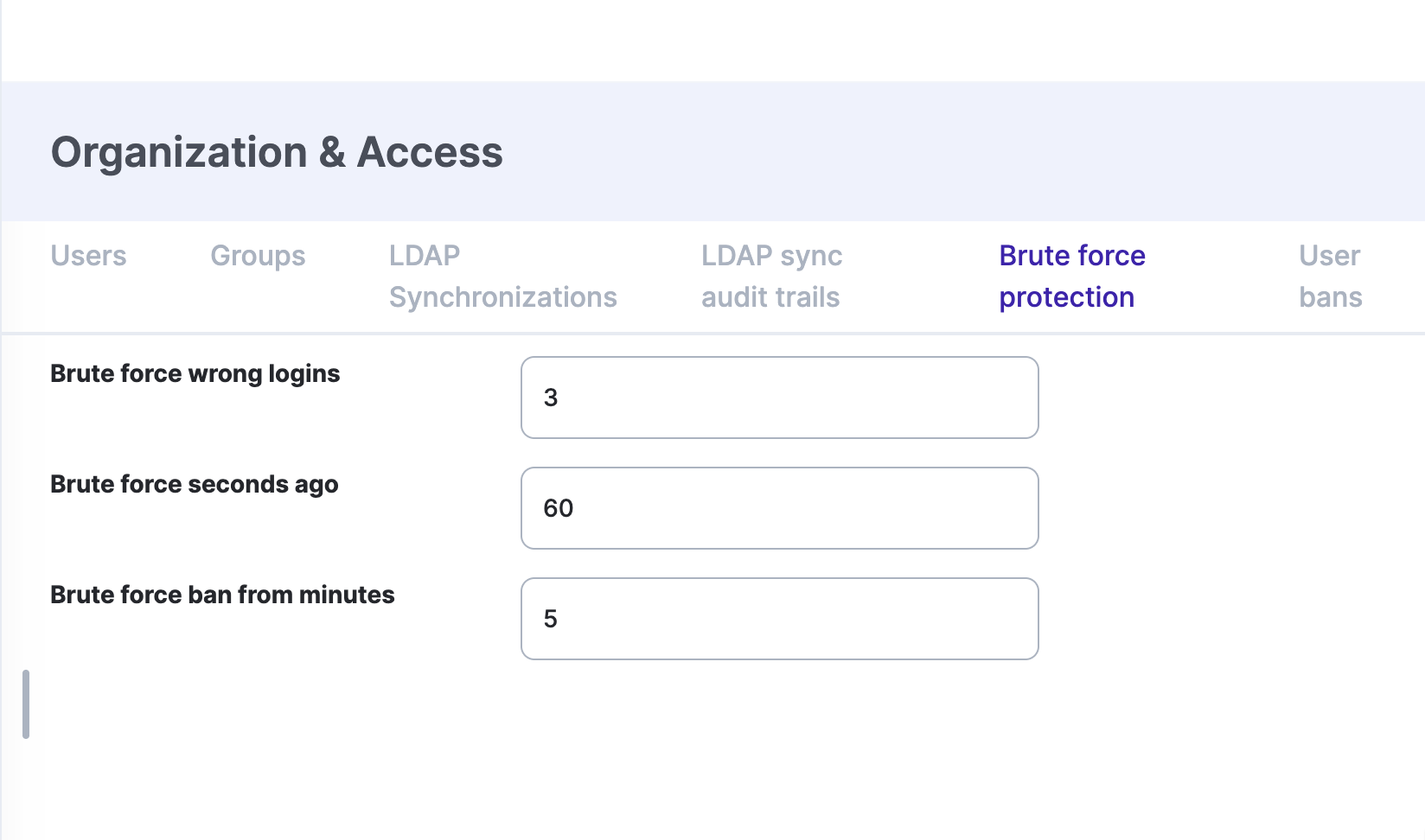Go to the User bans tab
Viewport: 1425px width, 840px height.
[x=1330, y=277]
